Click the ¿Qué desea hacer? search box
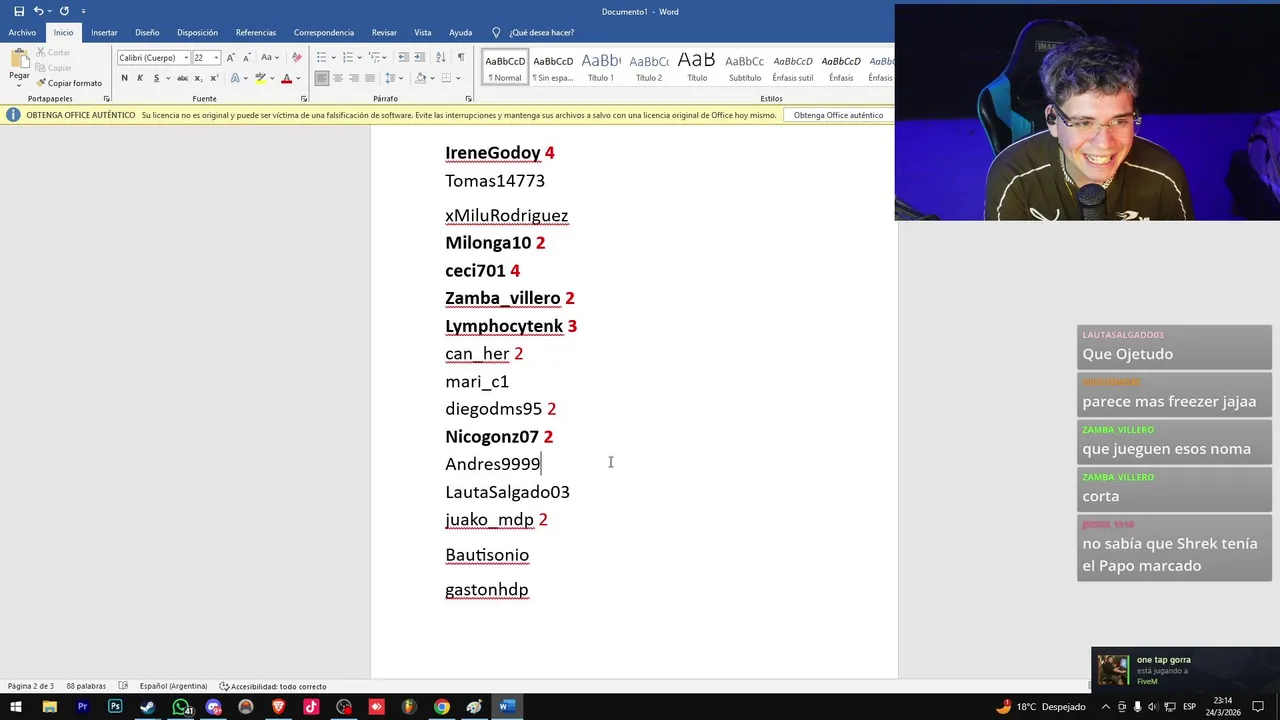Screen dimensions: 1280x720 [x=541, y=33]
